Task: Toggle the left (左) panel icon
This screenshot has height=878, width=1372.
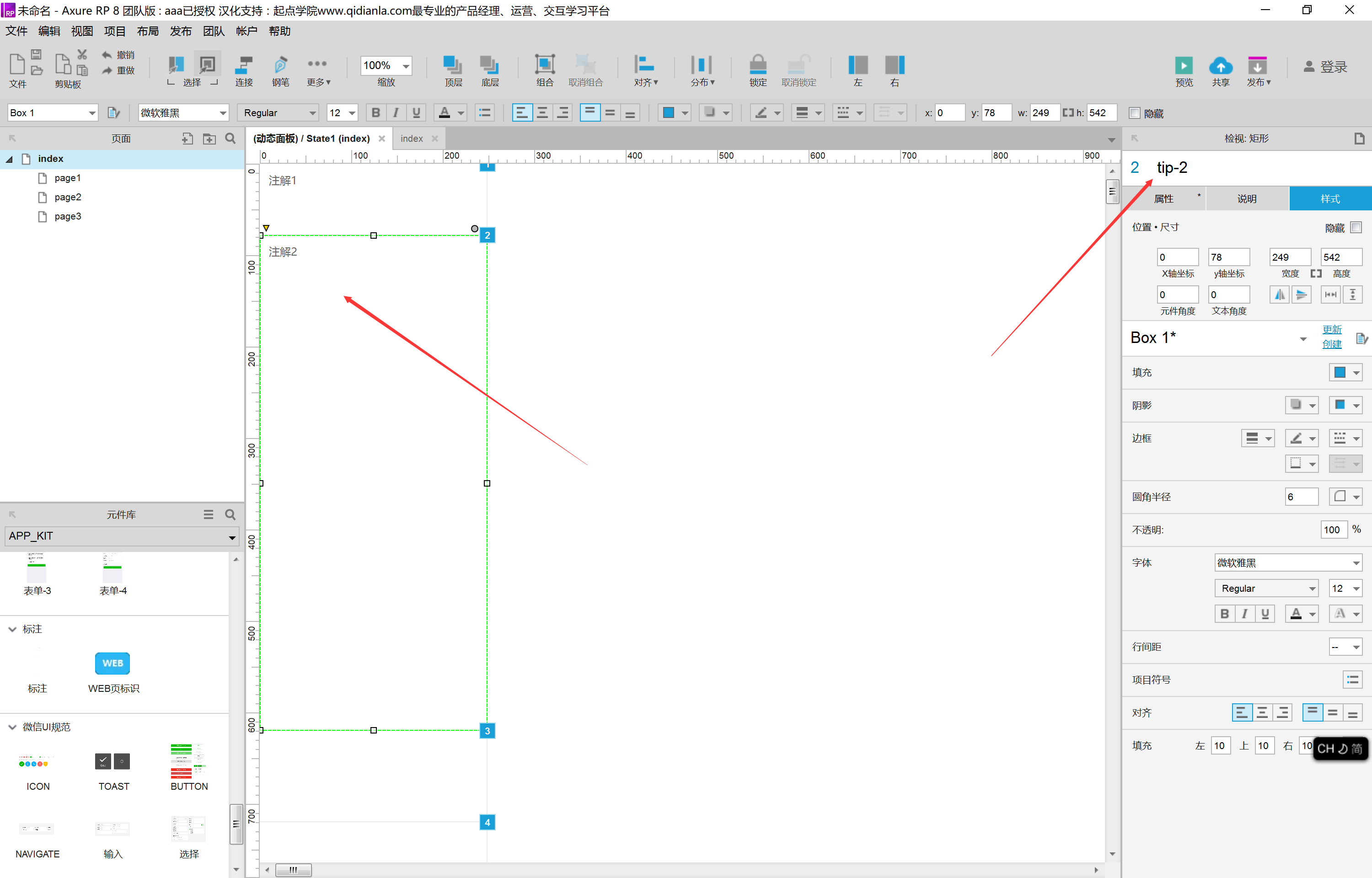Action: point(858,65)
